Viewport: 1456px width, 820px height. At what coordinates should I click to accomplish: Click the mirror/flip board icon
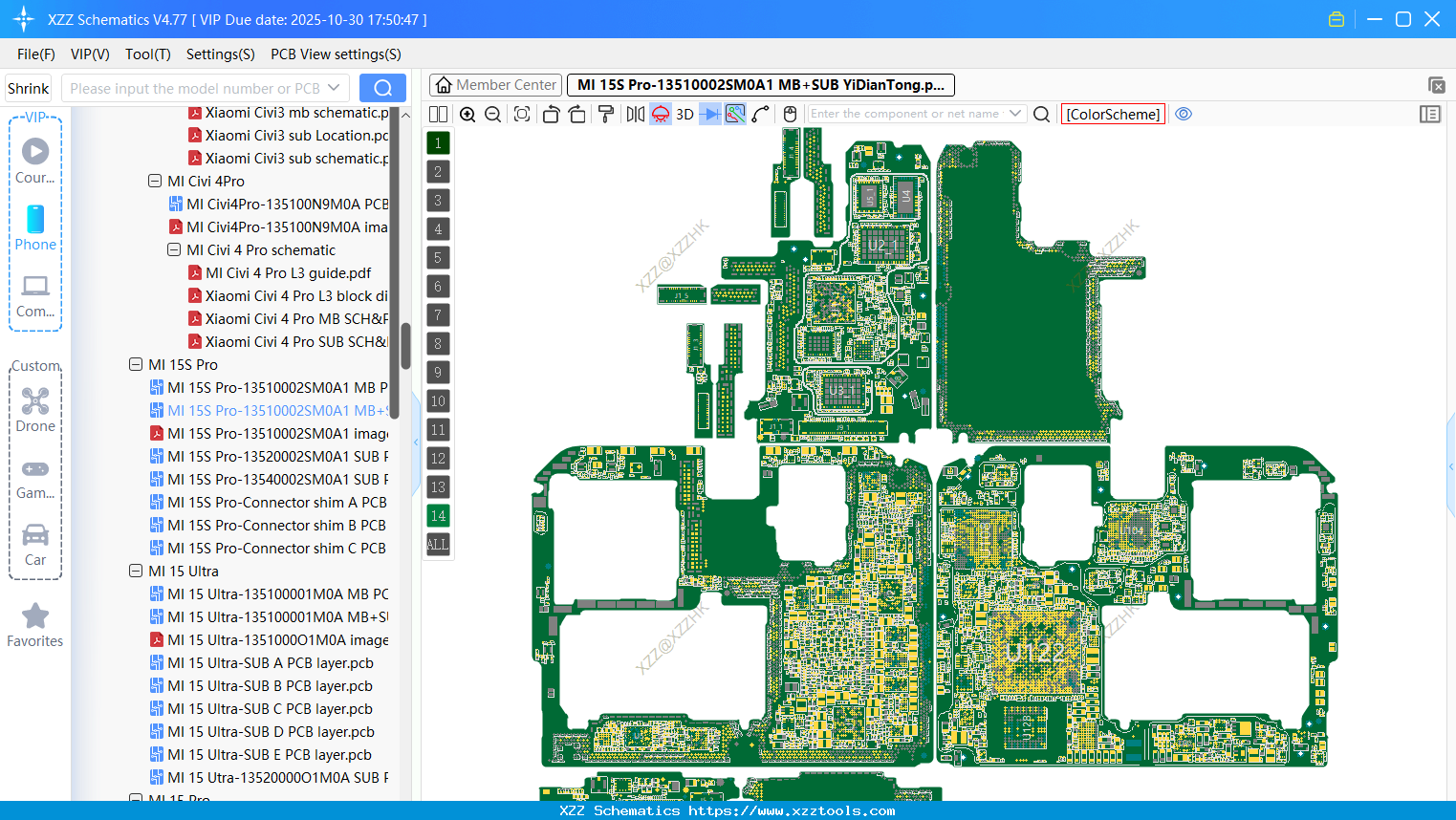(x=635, y=114)
